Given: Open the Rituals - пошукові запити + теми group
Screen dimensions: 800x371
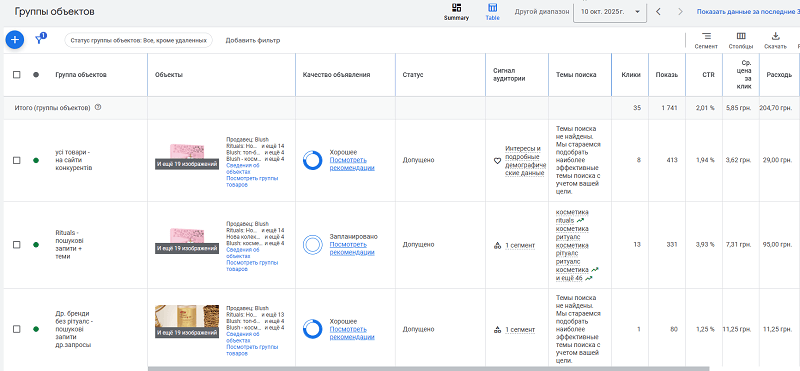Looking at the screenshot, I should [x=70, y=245].
